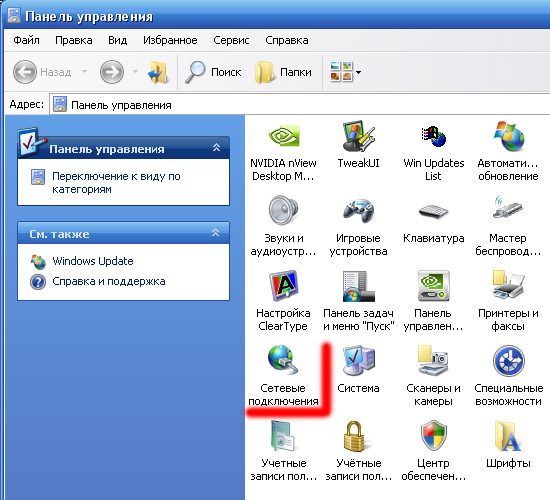Open the Настройка ClearType icon
The width and height of the screenshot is (550, 500).
pyautogui.click(x=283, y=286)
